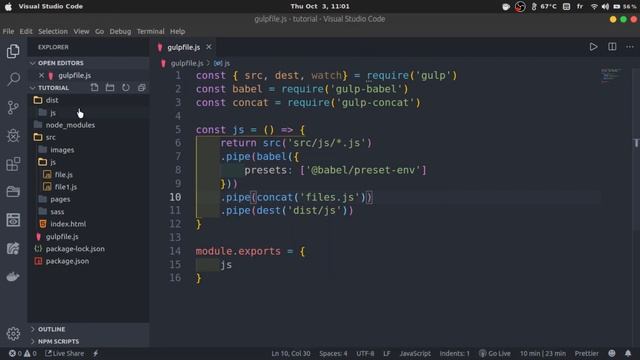Click the Wi-Fi icon in system bar
640x360 pixels.
tap(594, 7)
